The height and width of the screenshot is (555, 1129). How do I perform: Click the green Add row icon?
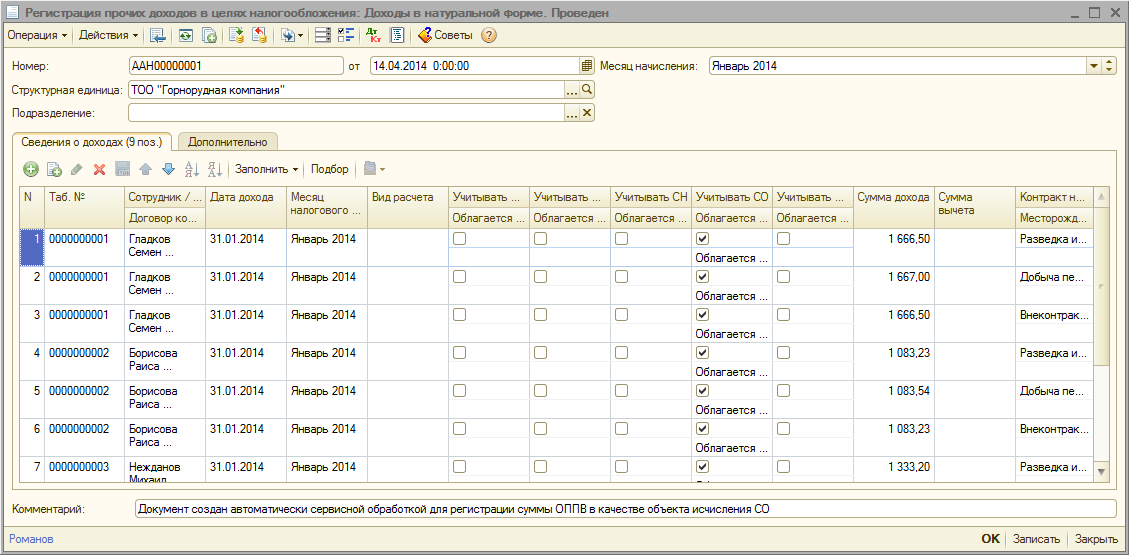[30, 169]
